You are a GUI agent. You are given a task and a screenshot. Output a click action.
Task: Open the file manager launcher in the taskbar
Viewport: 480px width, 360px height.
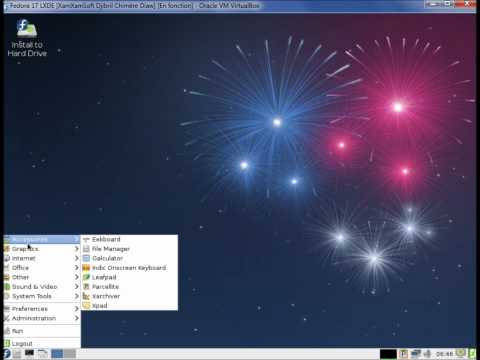click(17, 354)
